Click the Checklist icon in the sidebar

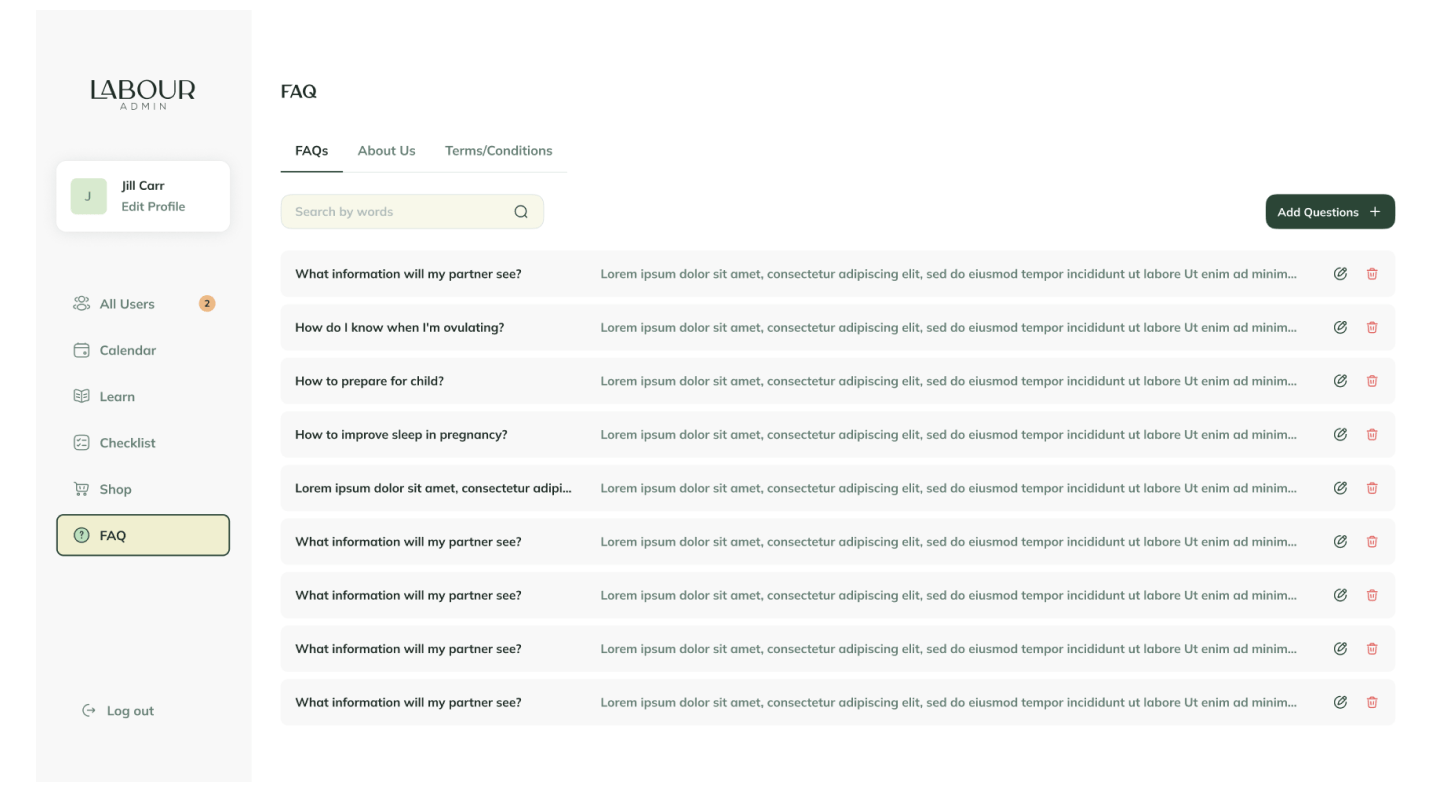click(82, 443)
